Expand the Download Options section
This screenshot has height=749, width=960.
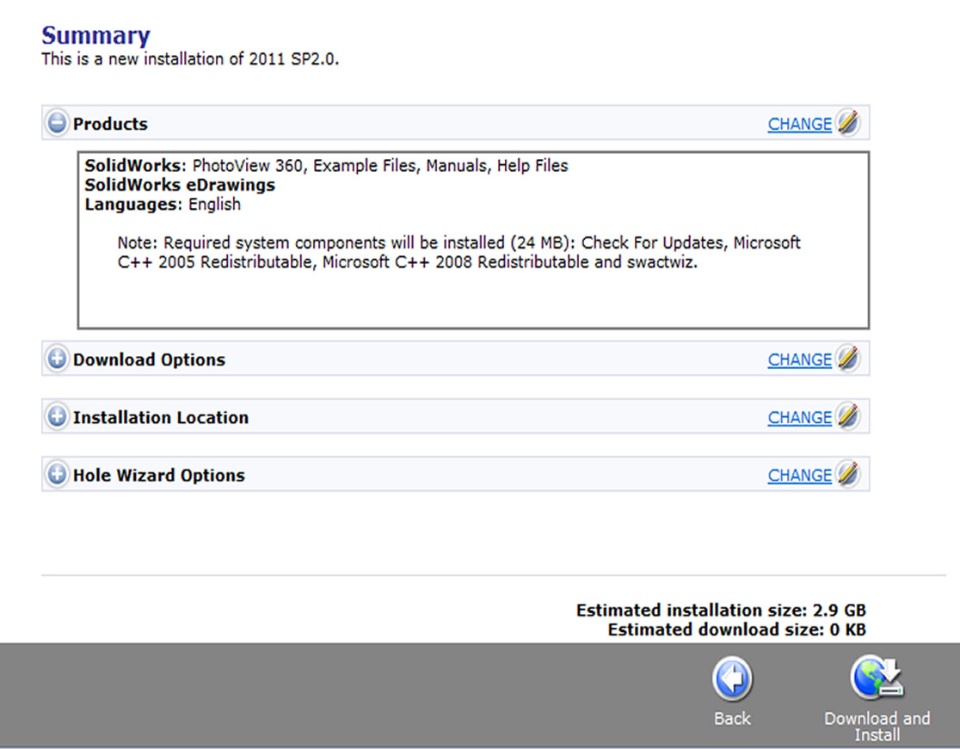[57, 359]
